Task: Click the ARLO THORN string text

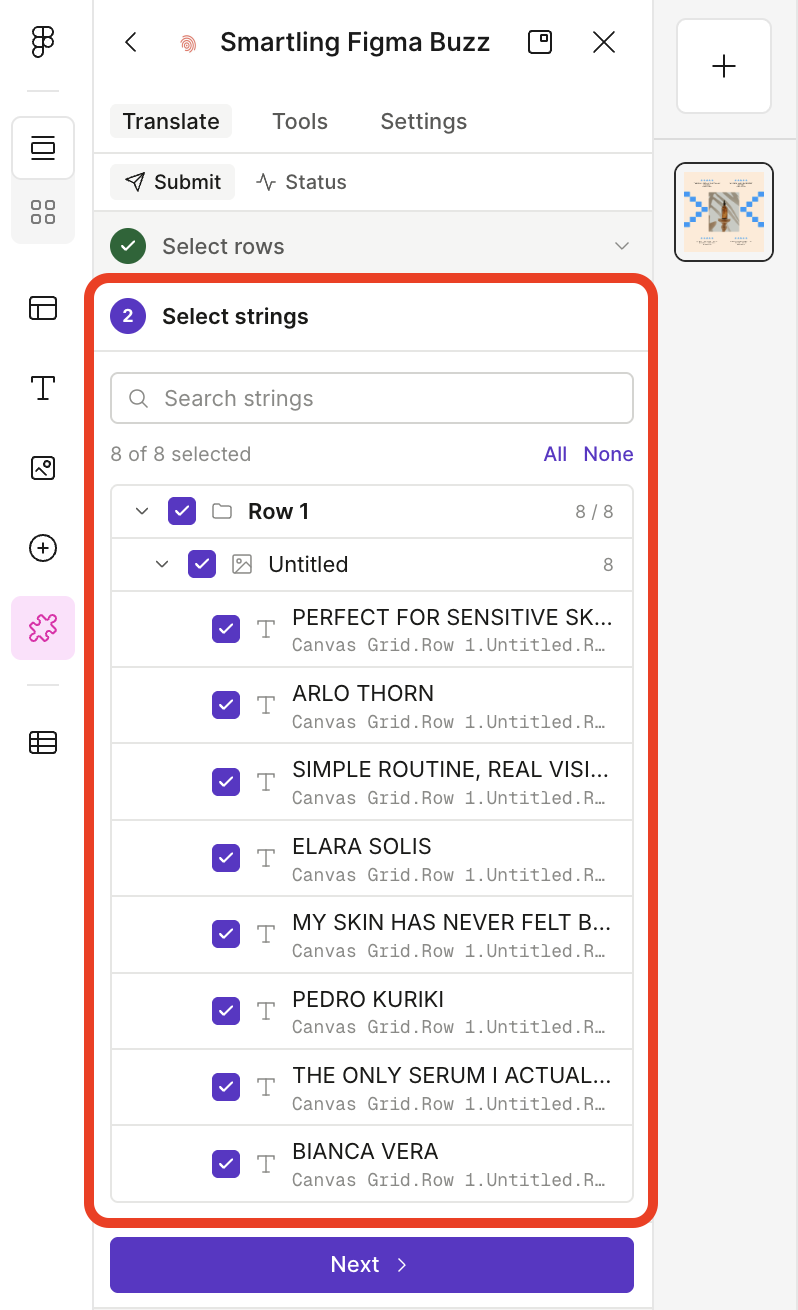Action: 363,693
